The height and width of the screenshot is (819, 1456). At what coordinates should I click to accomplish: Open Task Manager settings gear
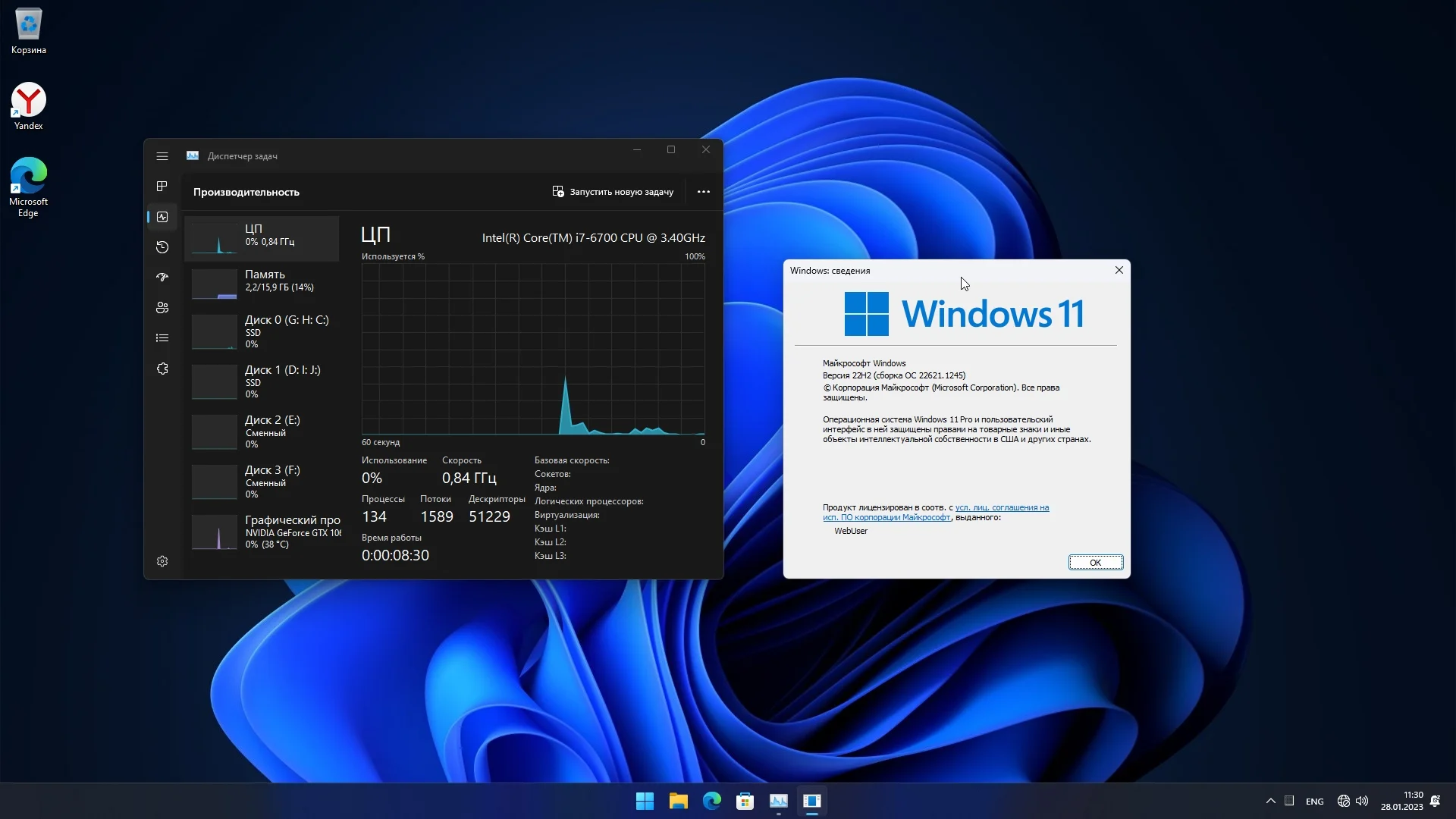tap(162, 561)
